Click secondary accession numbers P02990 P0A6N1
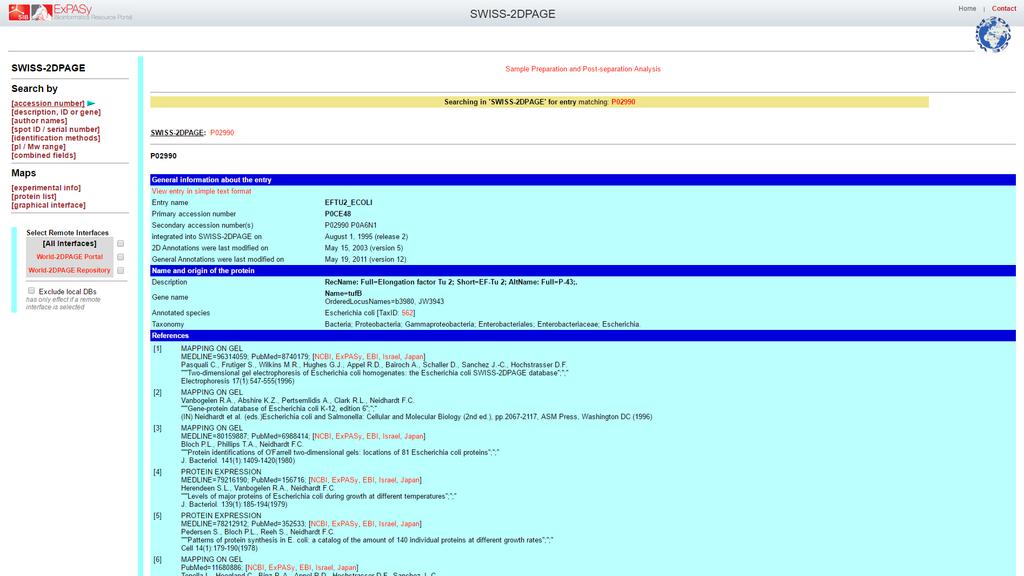Image resolution: width=1024 pixels, height=576 pixels. (x=351, y=225)
